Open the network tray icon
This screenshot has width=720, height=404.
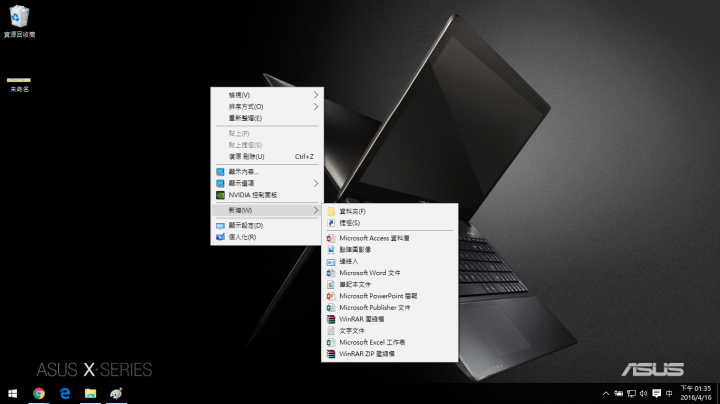631,393
